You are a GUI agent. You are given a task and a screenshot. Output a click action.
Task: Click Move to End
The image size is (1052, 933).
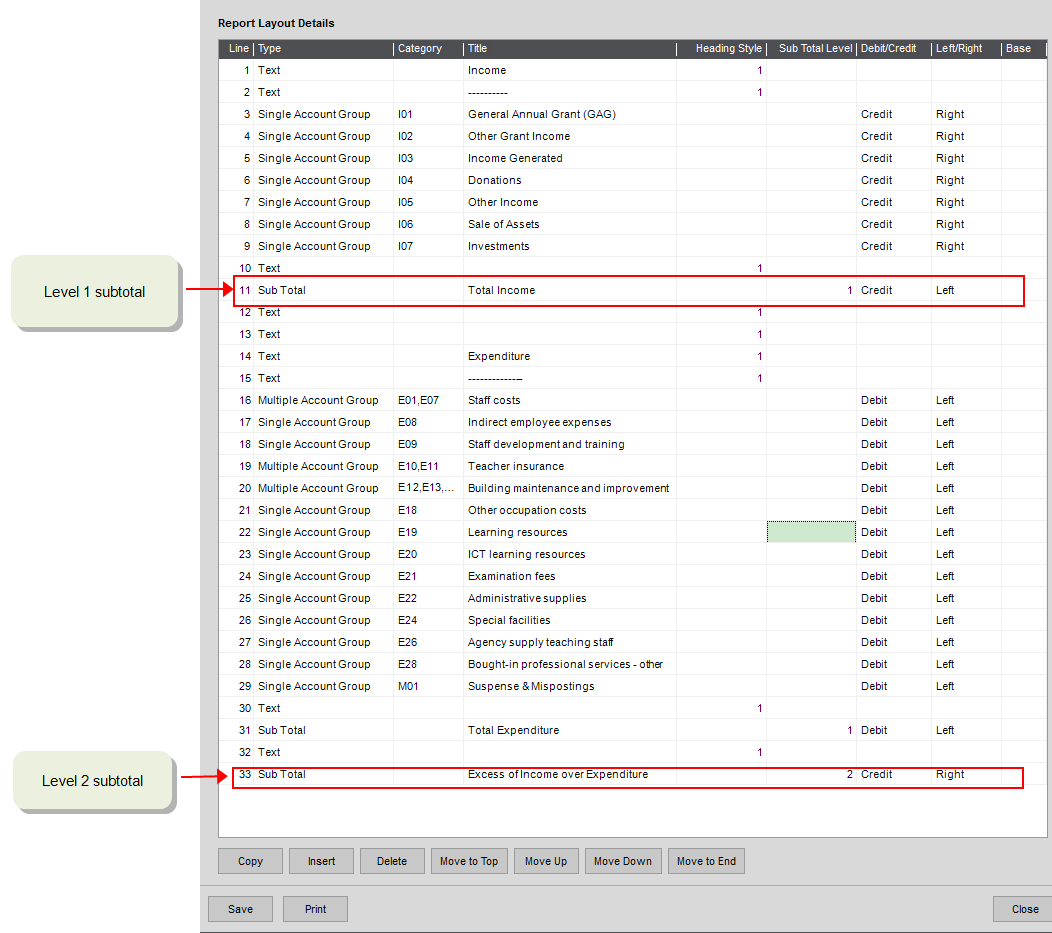(x=706, y=860)
